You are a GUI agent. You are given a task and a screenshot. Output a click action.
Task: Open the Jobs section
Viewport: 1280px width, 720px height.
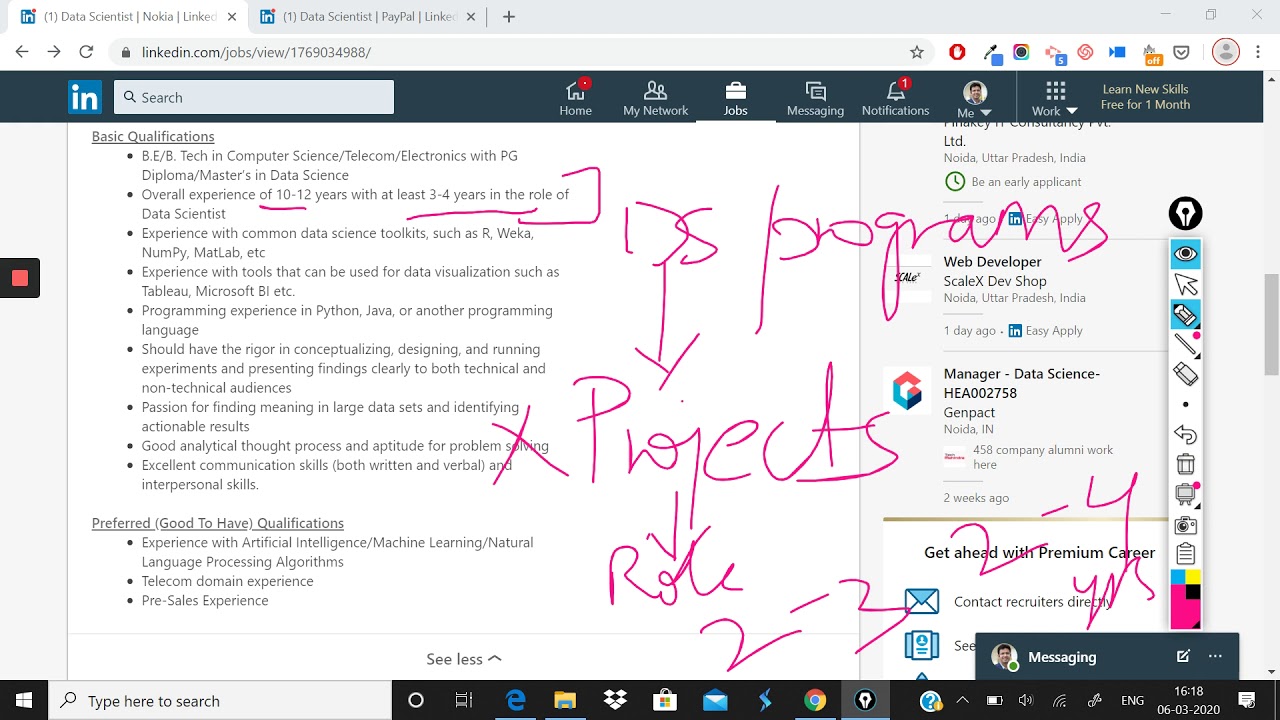point(736,98)
